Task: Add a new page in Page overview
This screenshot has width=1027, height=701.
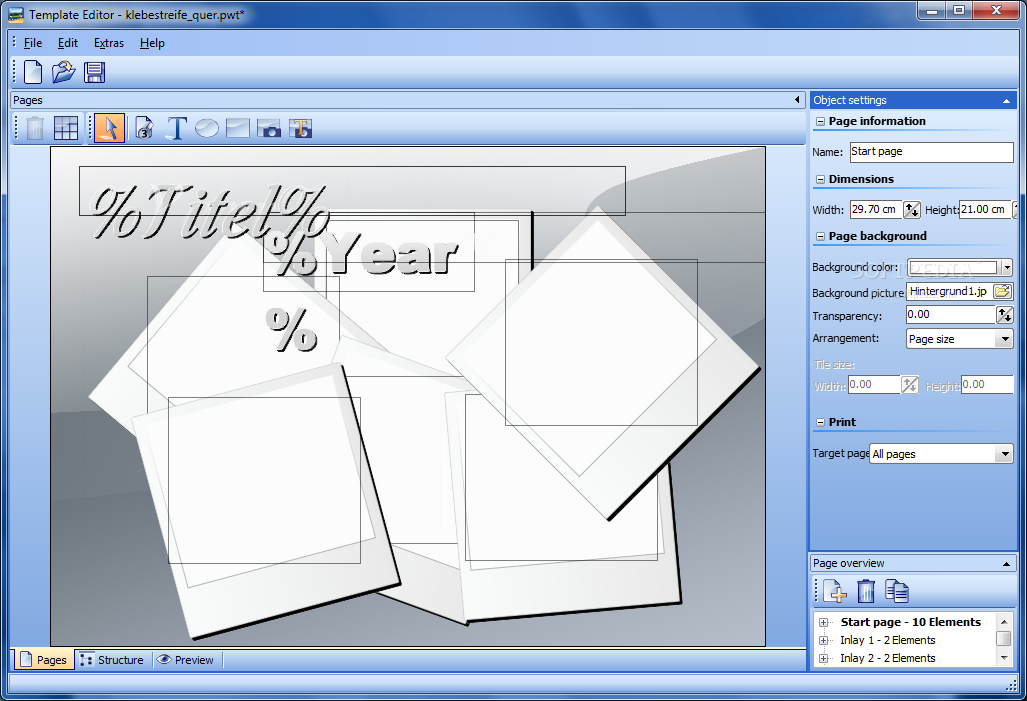Action: (x=835, y=591)
